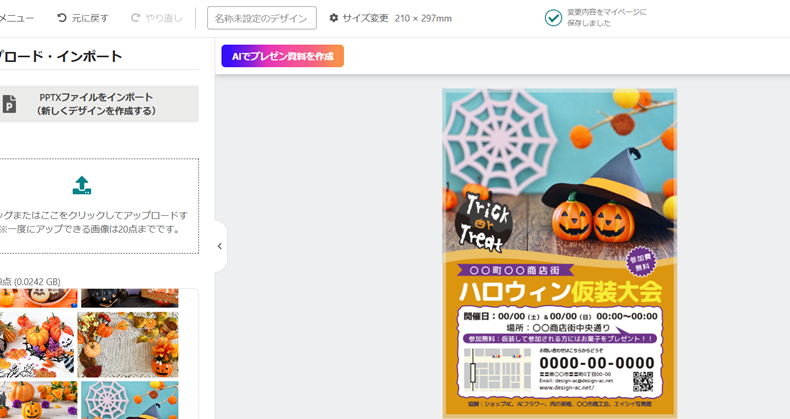Collapse the left side panel chevron

click(x=220, y=246)
